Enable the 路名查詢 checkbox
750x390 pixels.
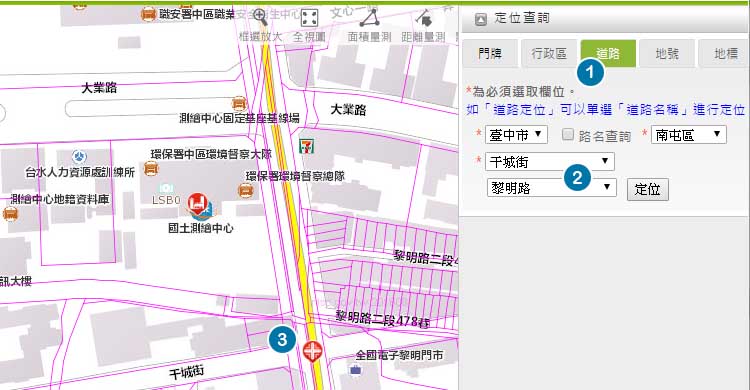568,134
